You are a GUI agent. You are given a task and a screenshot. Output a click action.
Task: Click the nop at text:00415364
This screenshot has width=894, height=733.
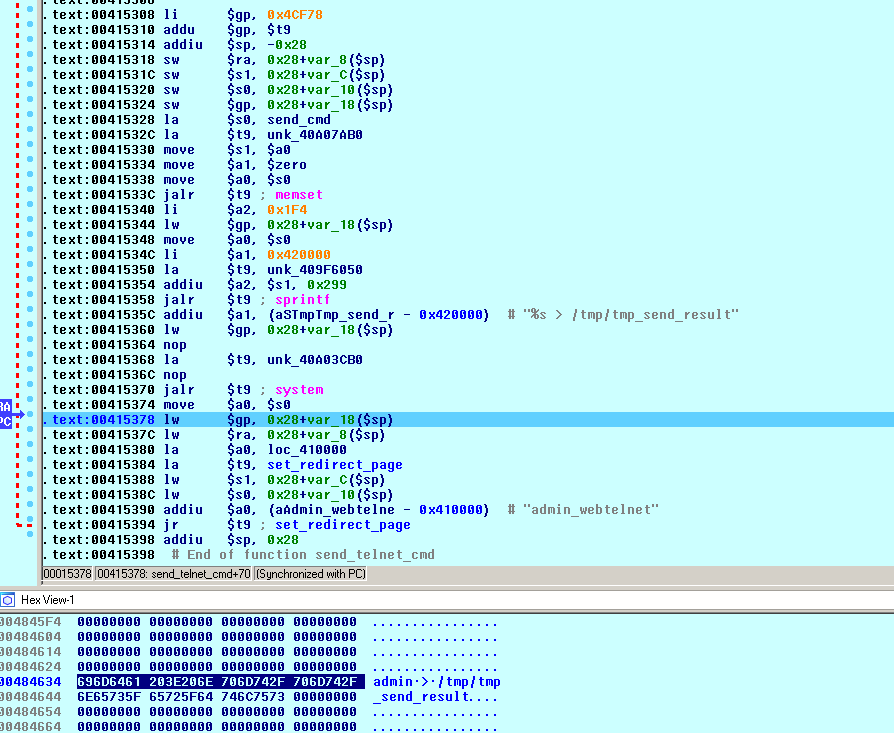[x=175, y=345]
